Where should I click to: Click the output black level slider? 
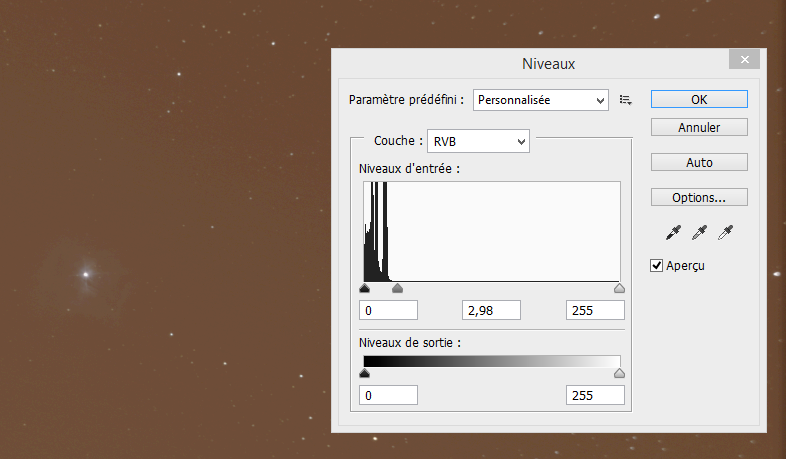364,373
